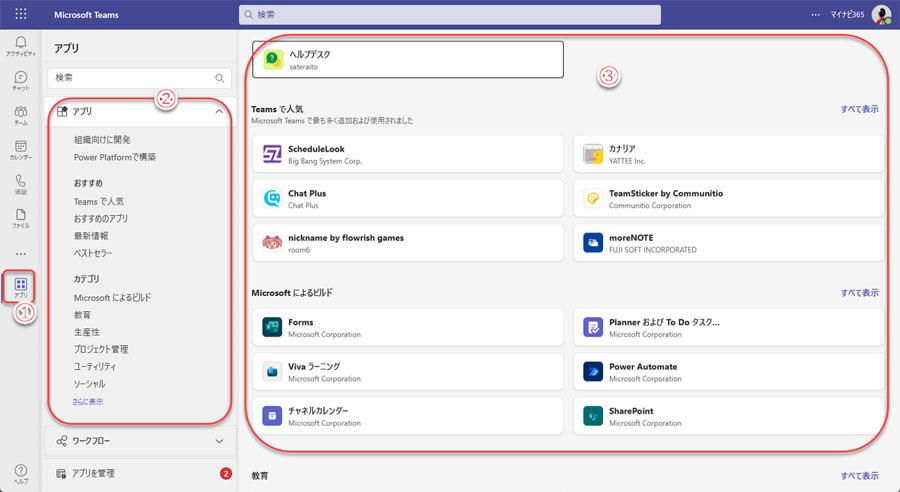This screenshot has width=900, height=492.
Task: Open the カナリア app
Action: point(728,154)
